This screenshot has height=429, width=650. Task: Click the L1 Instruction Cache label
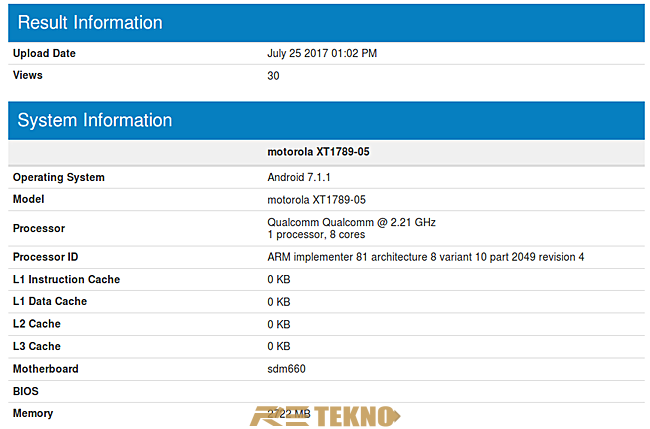pos(66,279)
